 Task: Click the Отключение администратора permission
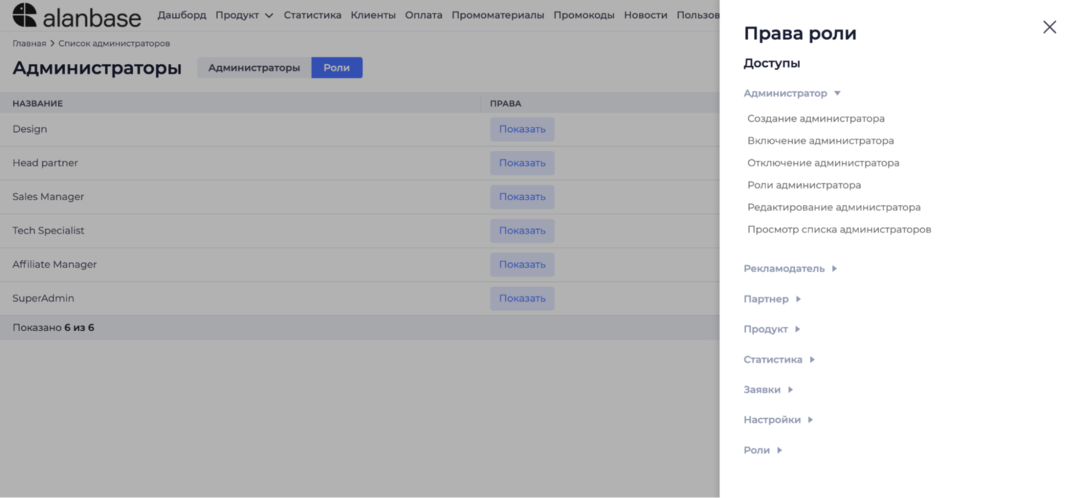tap(824, 163)
